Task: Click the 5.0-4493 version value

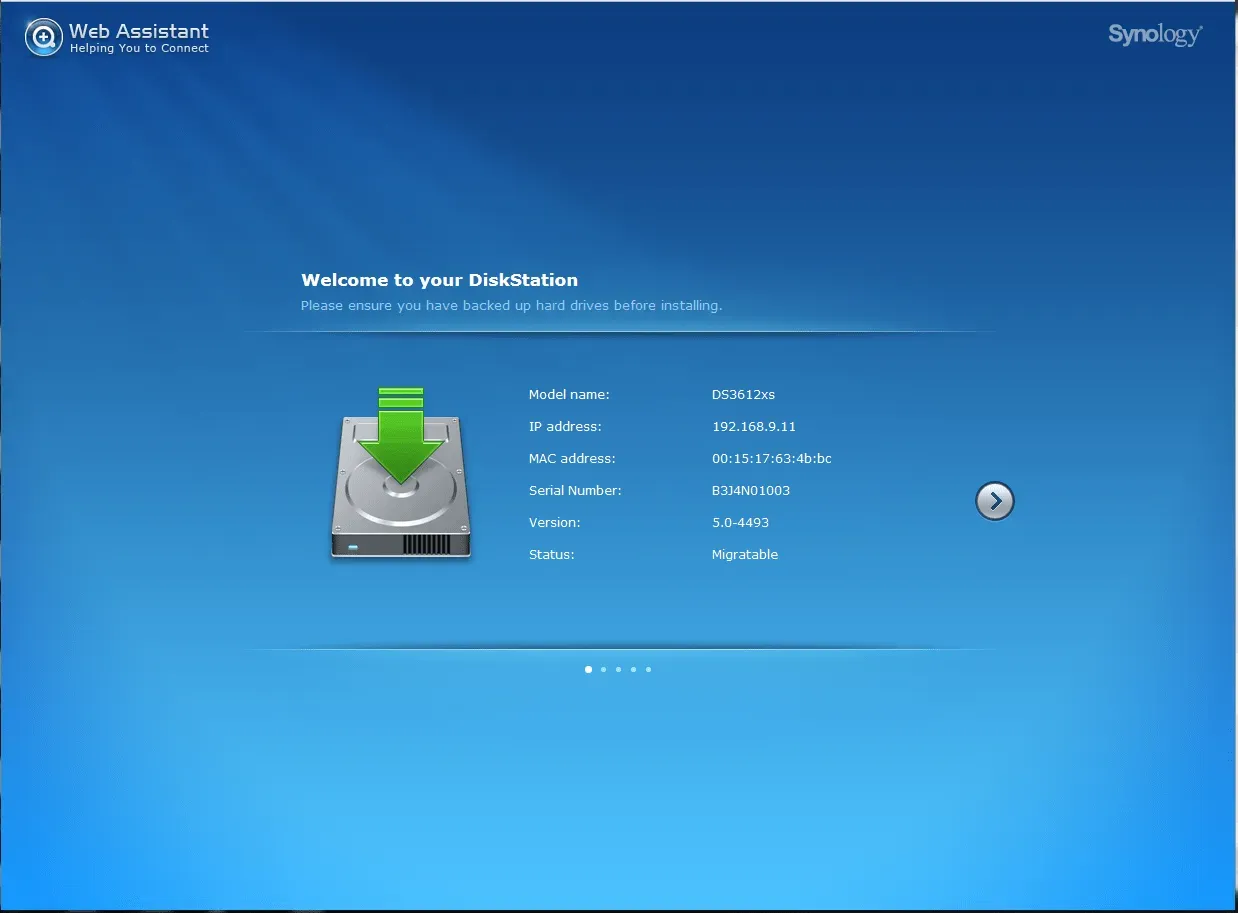Action: [740, 523]
